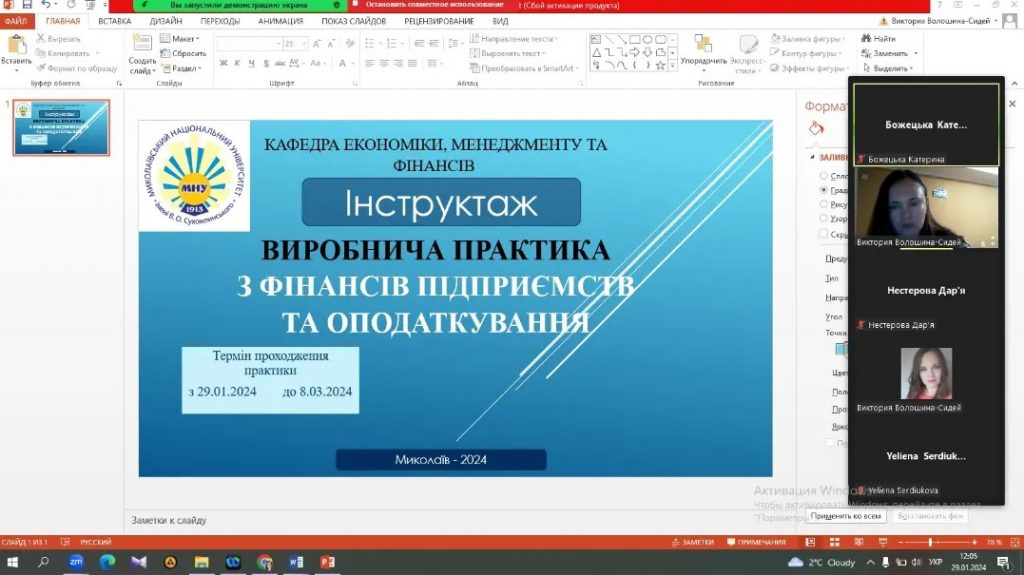The width and height of the screenshot is (1024, 575).
Task: Check the hide background graphics checkbox
Action: (x=823, y=234)
